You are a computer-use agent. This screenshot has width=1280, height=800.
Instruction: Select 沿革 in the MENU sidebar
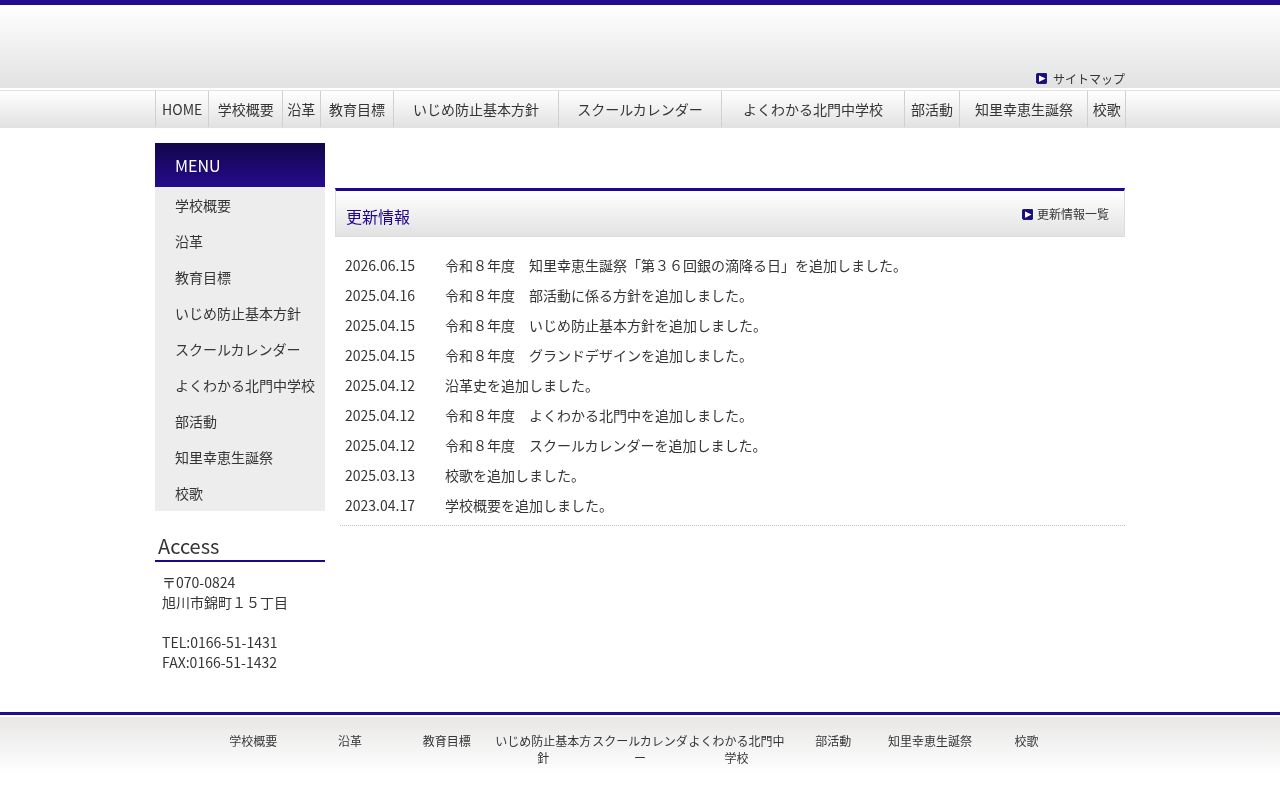[x=240, y=242]
